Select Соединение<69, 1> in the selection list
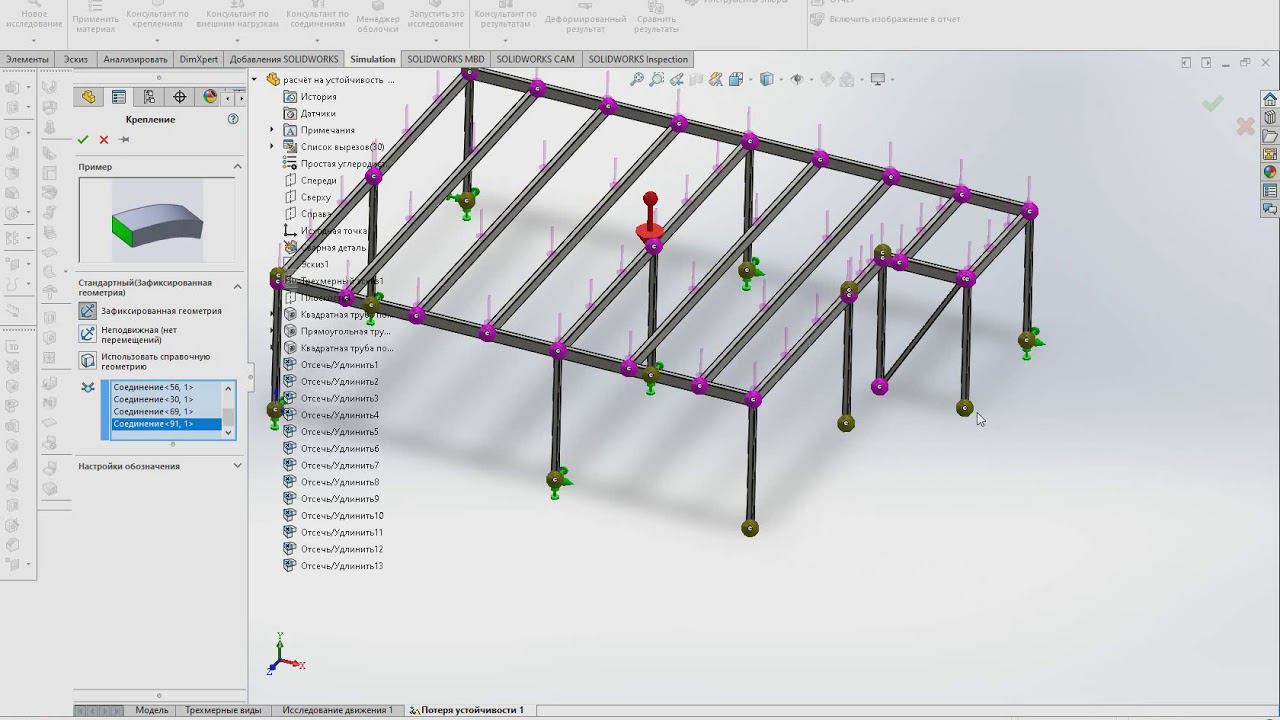 165,411
